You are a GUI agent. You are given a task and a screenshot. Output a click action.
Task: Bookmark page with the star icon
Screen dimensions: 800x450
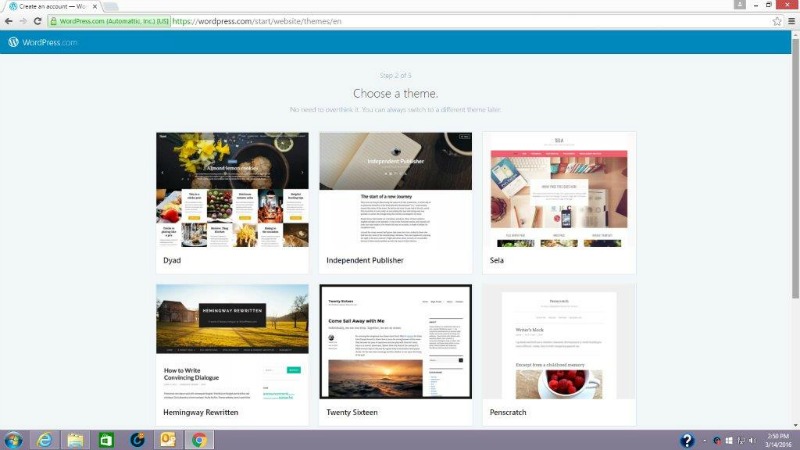777,21
